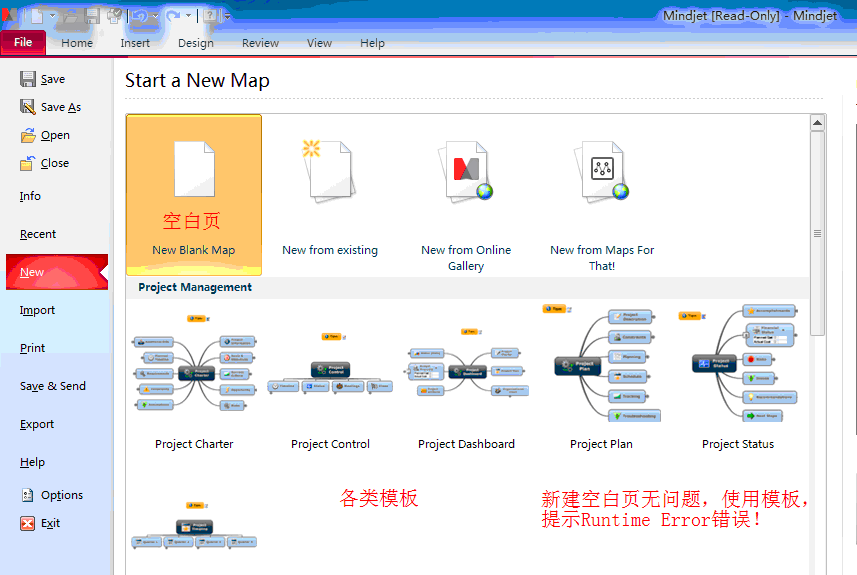The width and height of the screenshot is (857, 575).
Task: Open the New document dropdown arrow
Action: tap(52, 16)
